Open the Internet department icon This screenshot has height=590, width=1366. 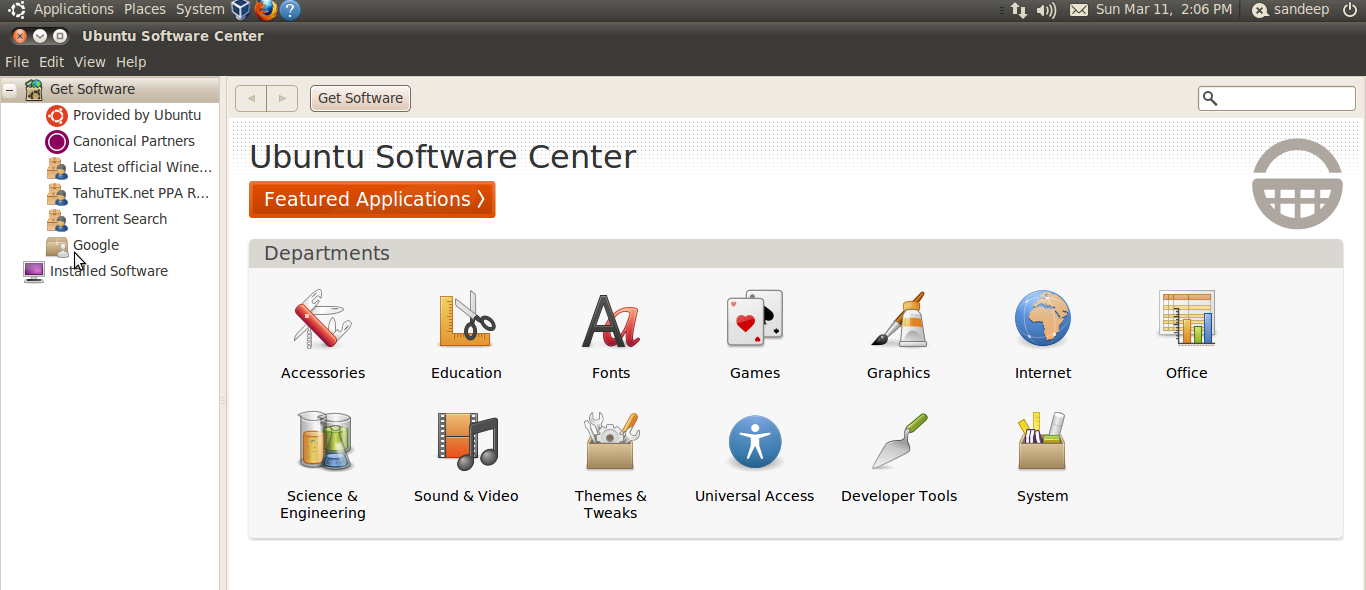point(1043,319)
